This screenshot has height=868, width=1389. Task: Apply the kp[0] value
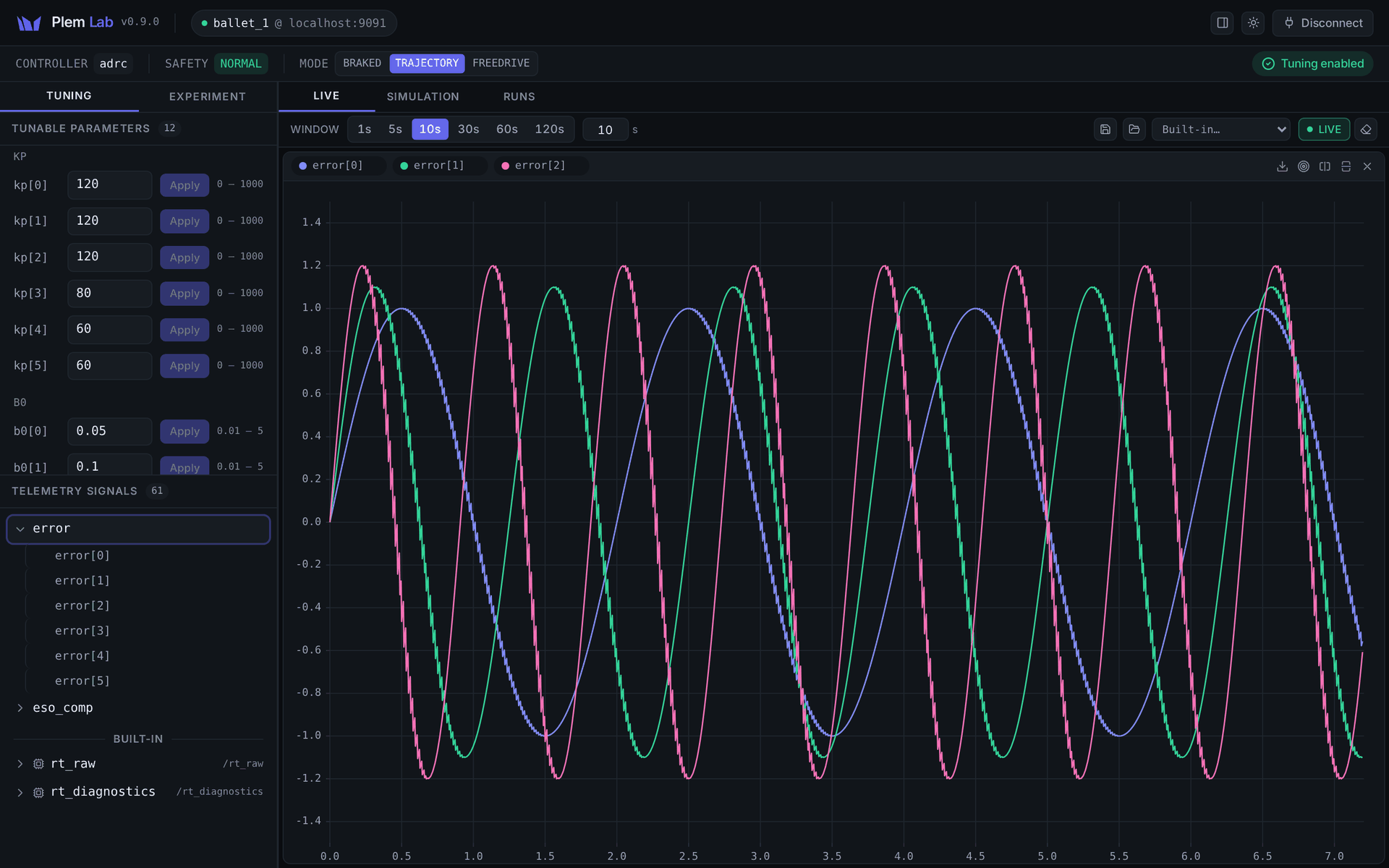(x=184, y=185)
